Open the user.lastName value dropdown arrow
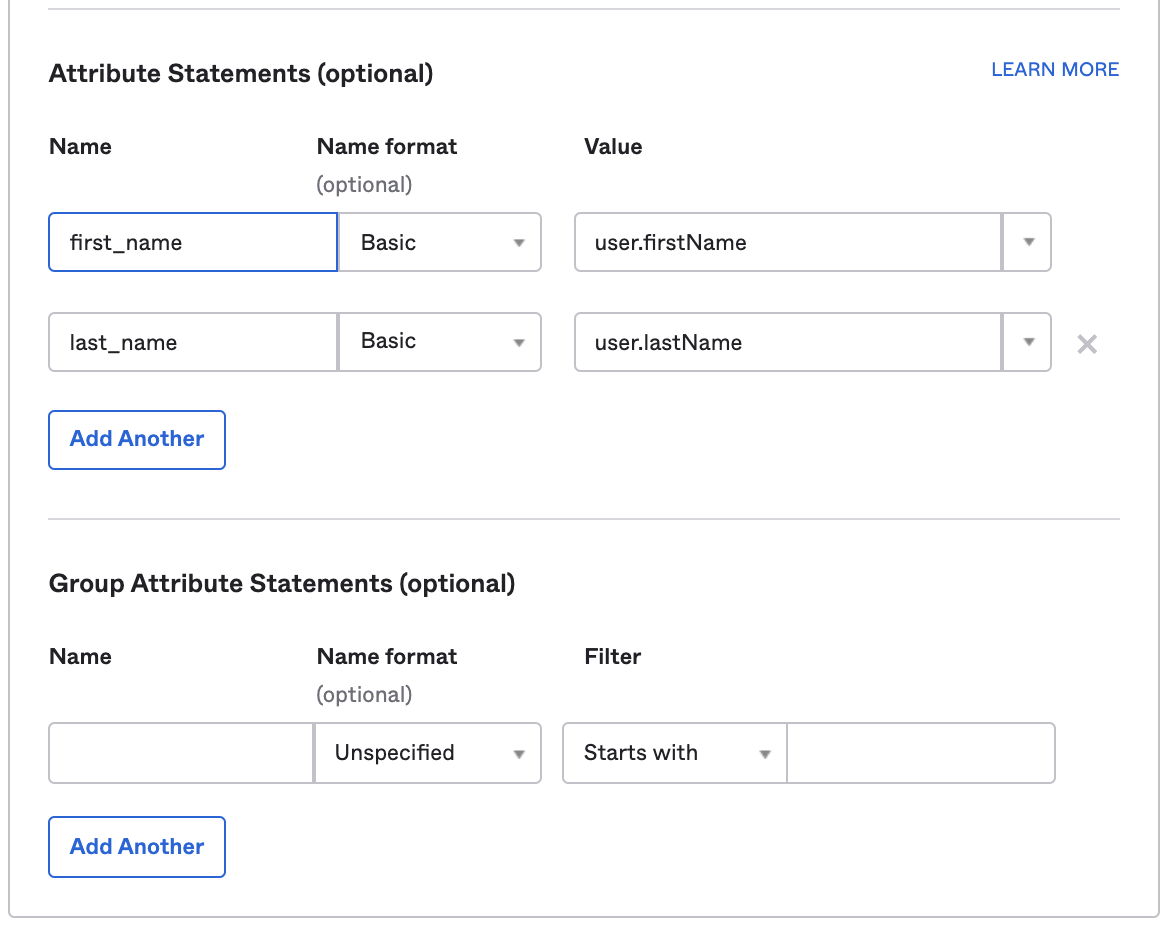Screen dimensions: 1172x926 click(x=1027, y=342)
